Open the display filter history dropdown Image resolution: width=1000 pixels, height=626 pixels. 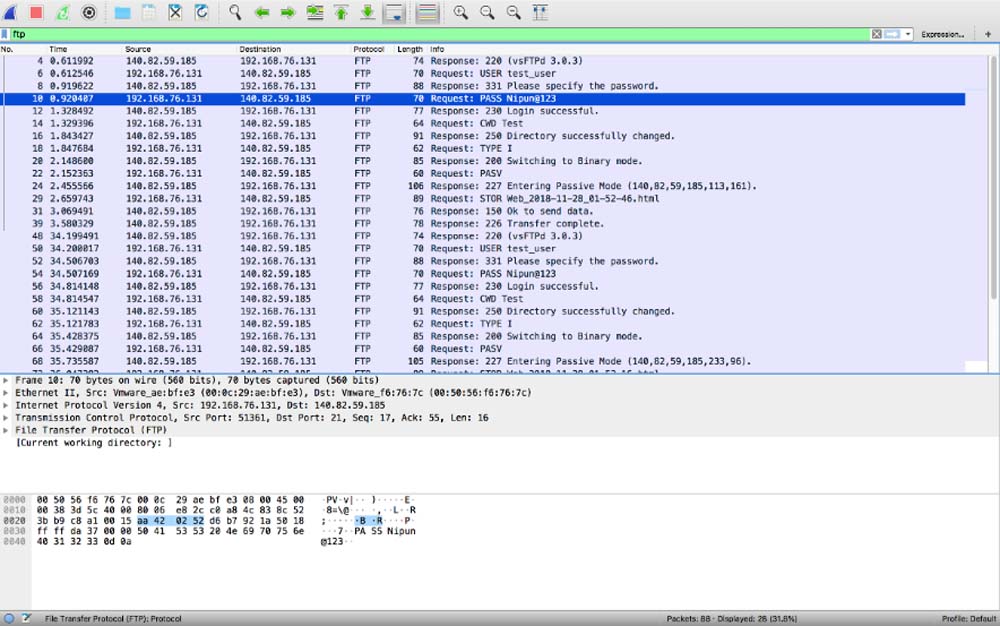point(908,34)
